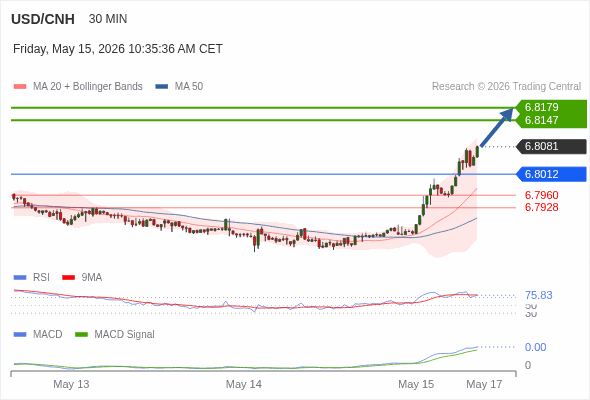This screenshot has width=590, height=400.
Task: Click the blue RSI legend icon
Action: pos(20,278)
